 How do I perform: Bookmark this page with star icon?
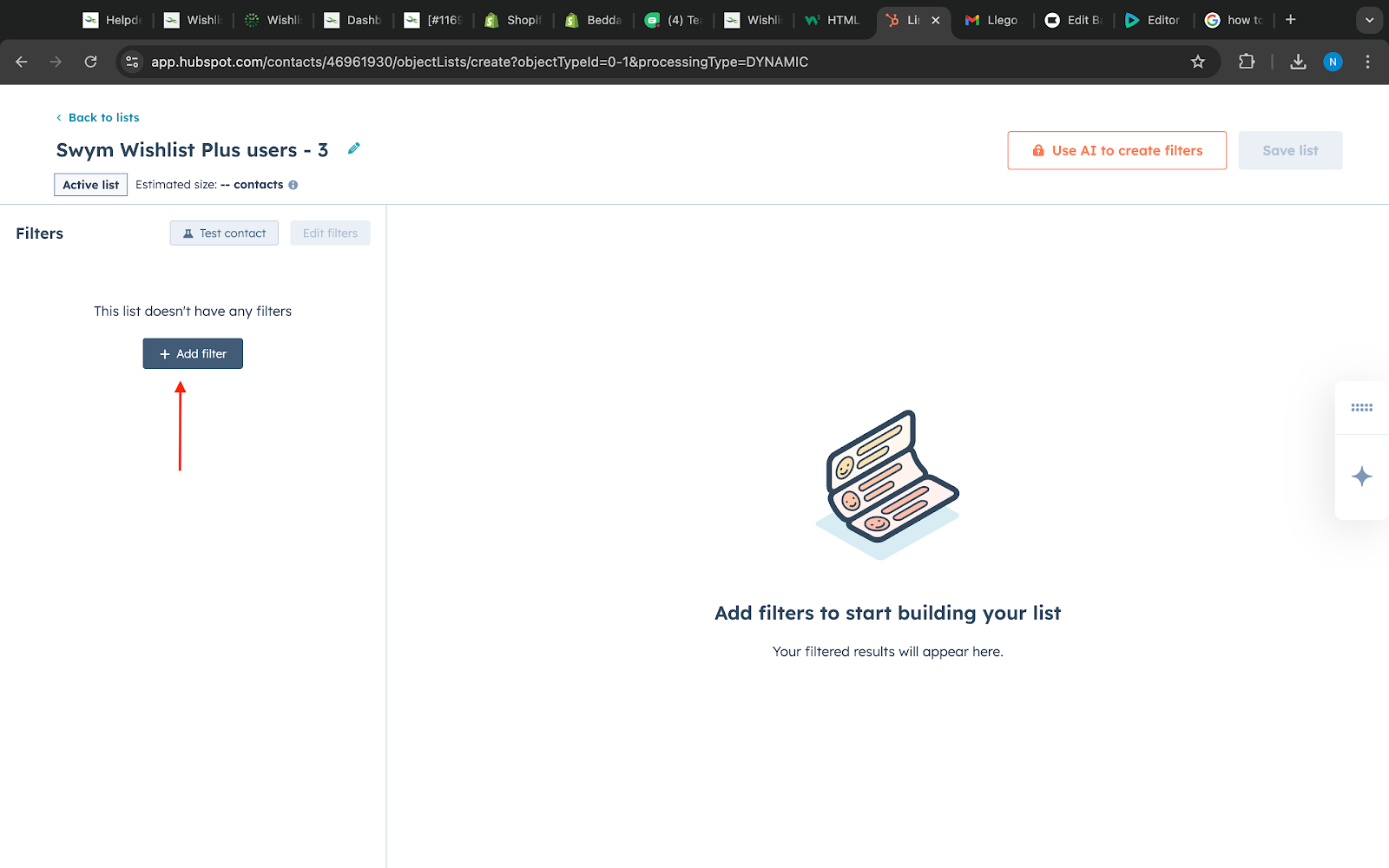[x=1198, y=62]
